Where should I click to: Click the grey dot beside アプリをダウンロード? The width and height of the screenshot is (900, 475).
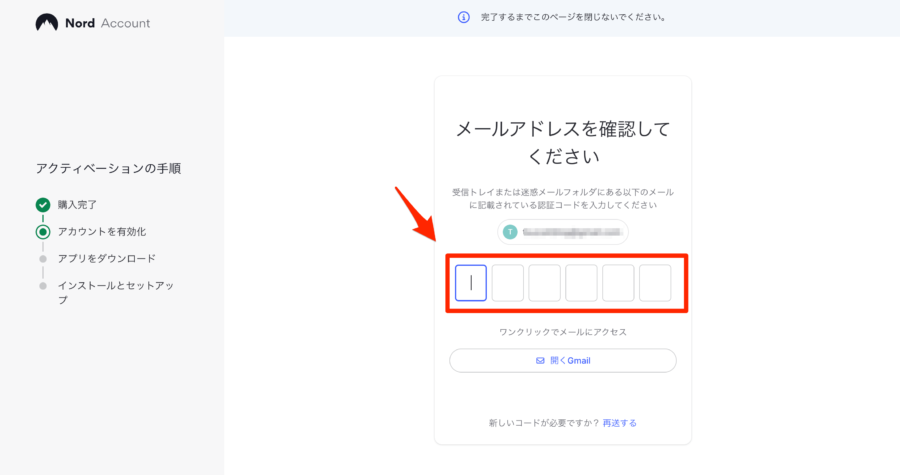point(42,259)
